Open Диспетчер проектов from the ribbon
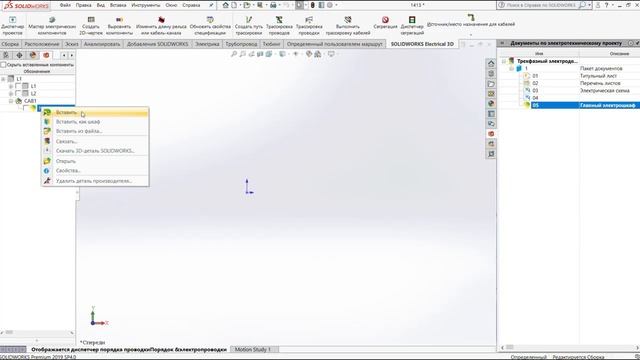The image size is (640, 360). (12, 25)
